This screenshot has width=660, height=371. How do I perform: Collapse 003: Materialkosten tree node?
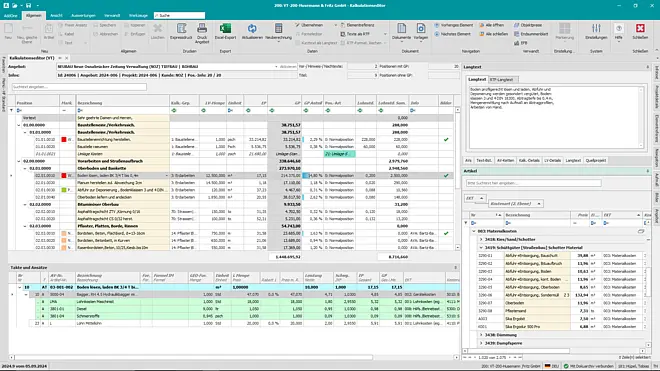pyautogui.click(x=474, y=231)
